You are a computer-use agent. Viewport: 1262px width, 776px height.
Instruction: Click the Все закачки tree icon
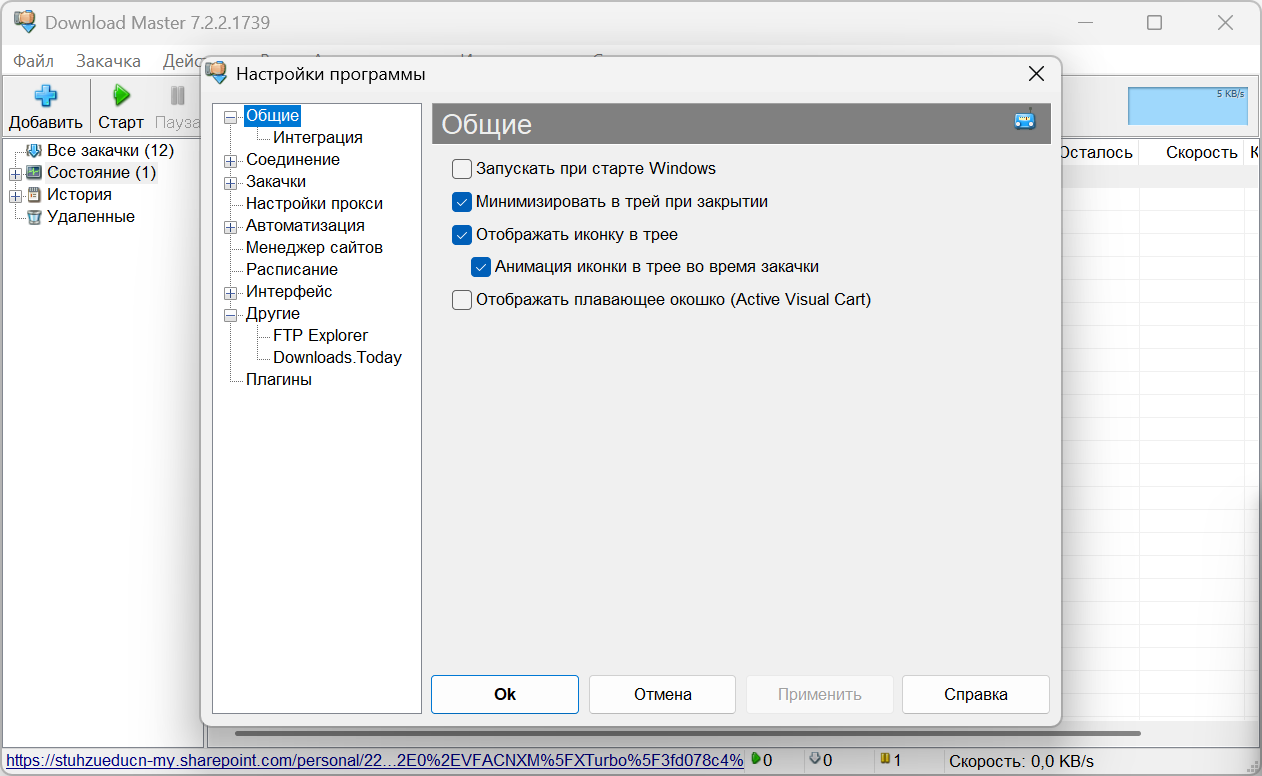coord(35,151)
